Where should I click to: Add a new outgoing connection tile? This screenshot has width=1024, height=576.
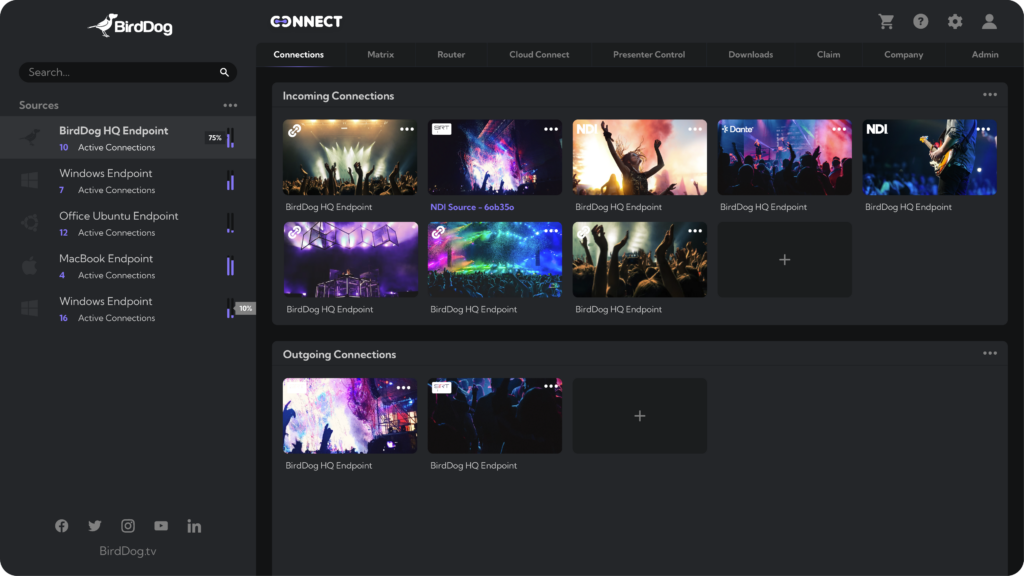coord(640,416)
